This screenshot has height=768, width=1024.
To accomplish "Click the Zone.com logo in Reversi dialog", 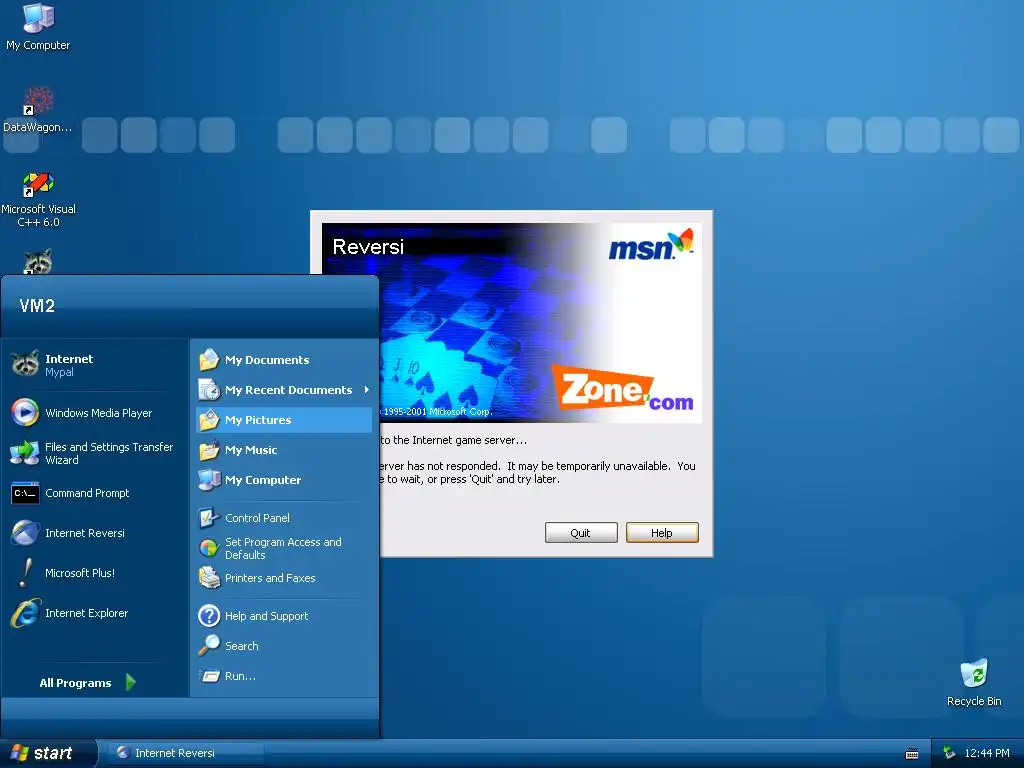I will pyautogui.click(x=623, y=389).
